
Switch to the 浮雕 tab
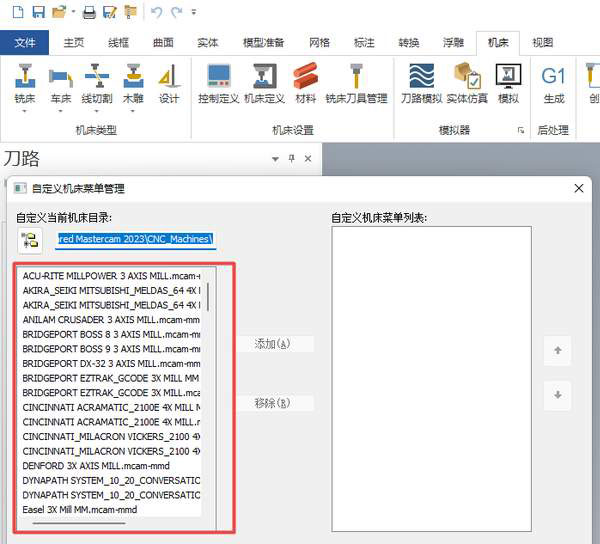click(453, 42)
